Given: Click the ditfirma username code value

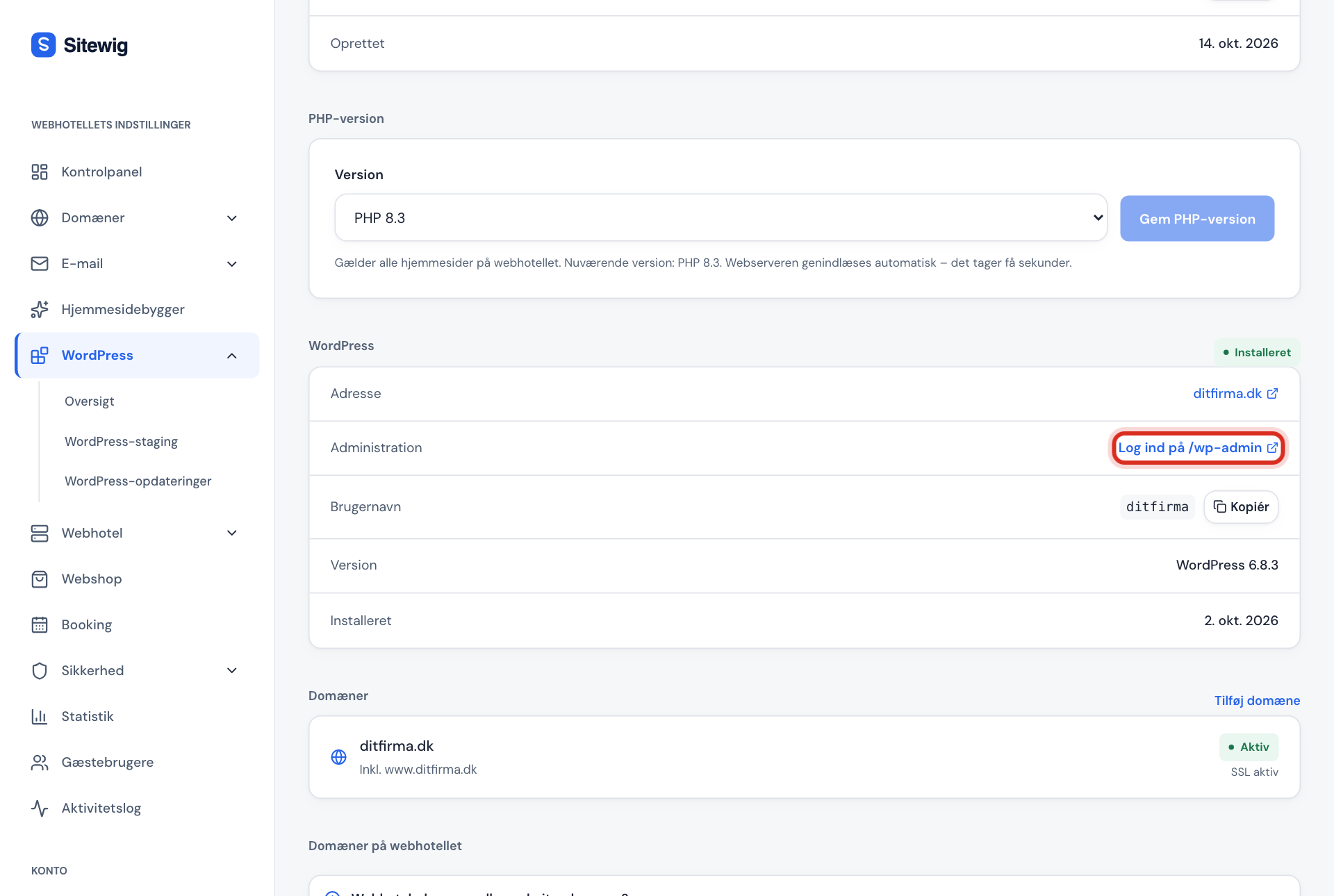Looking at the screenshot, I should pos(1157,507).
